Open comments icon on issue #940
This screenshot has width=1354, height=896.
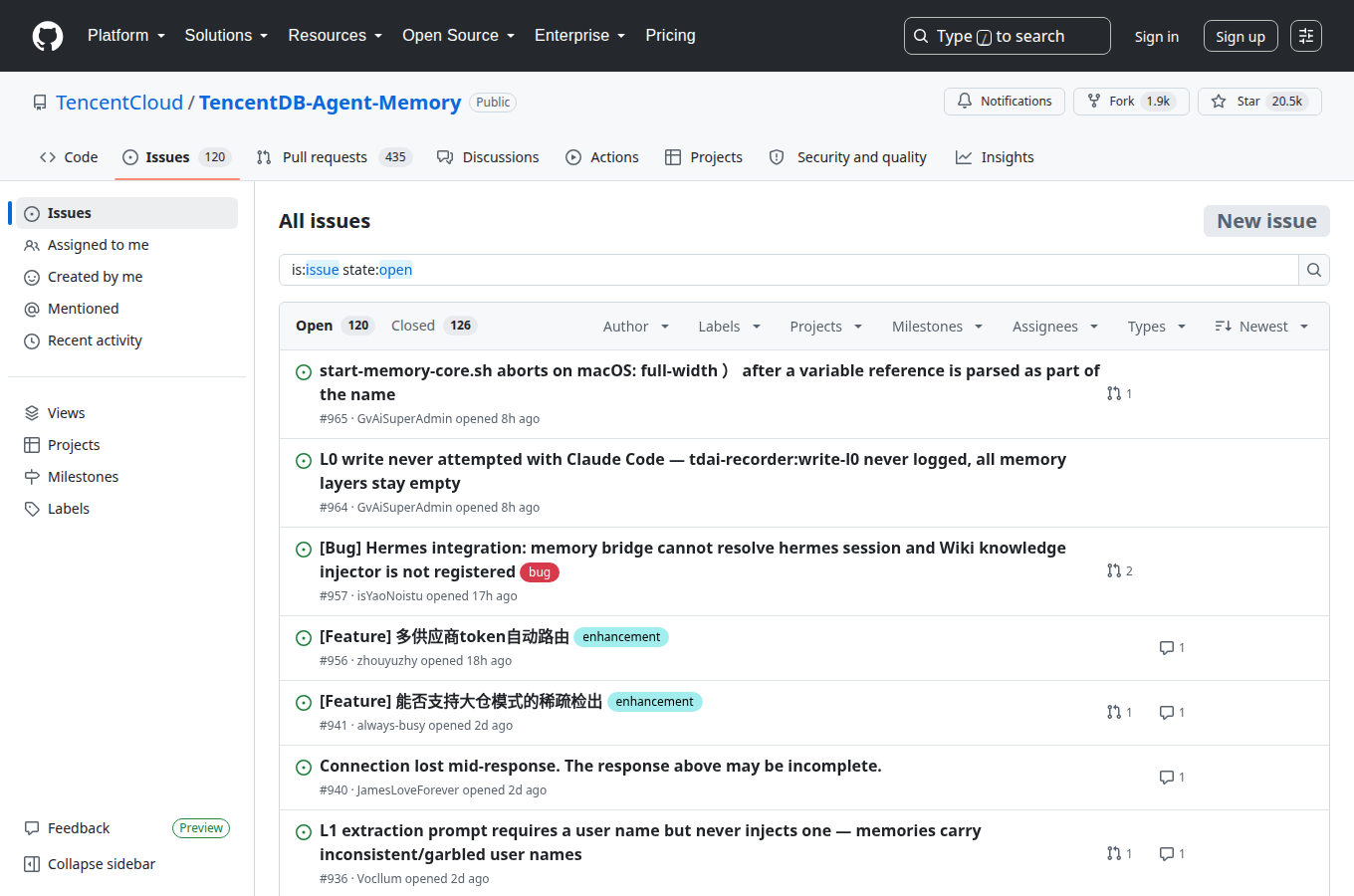tap(1172, 777)
